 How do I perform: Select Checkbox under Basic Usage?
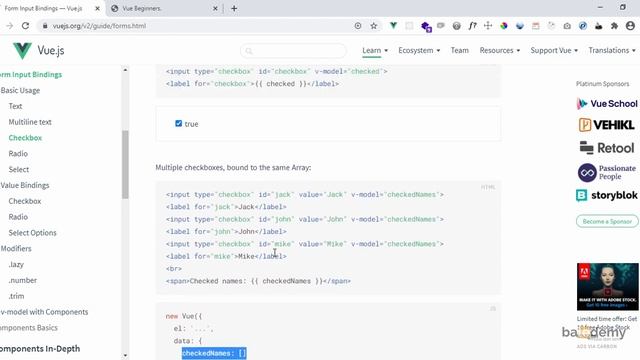(25, 138)
